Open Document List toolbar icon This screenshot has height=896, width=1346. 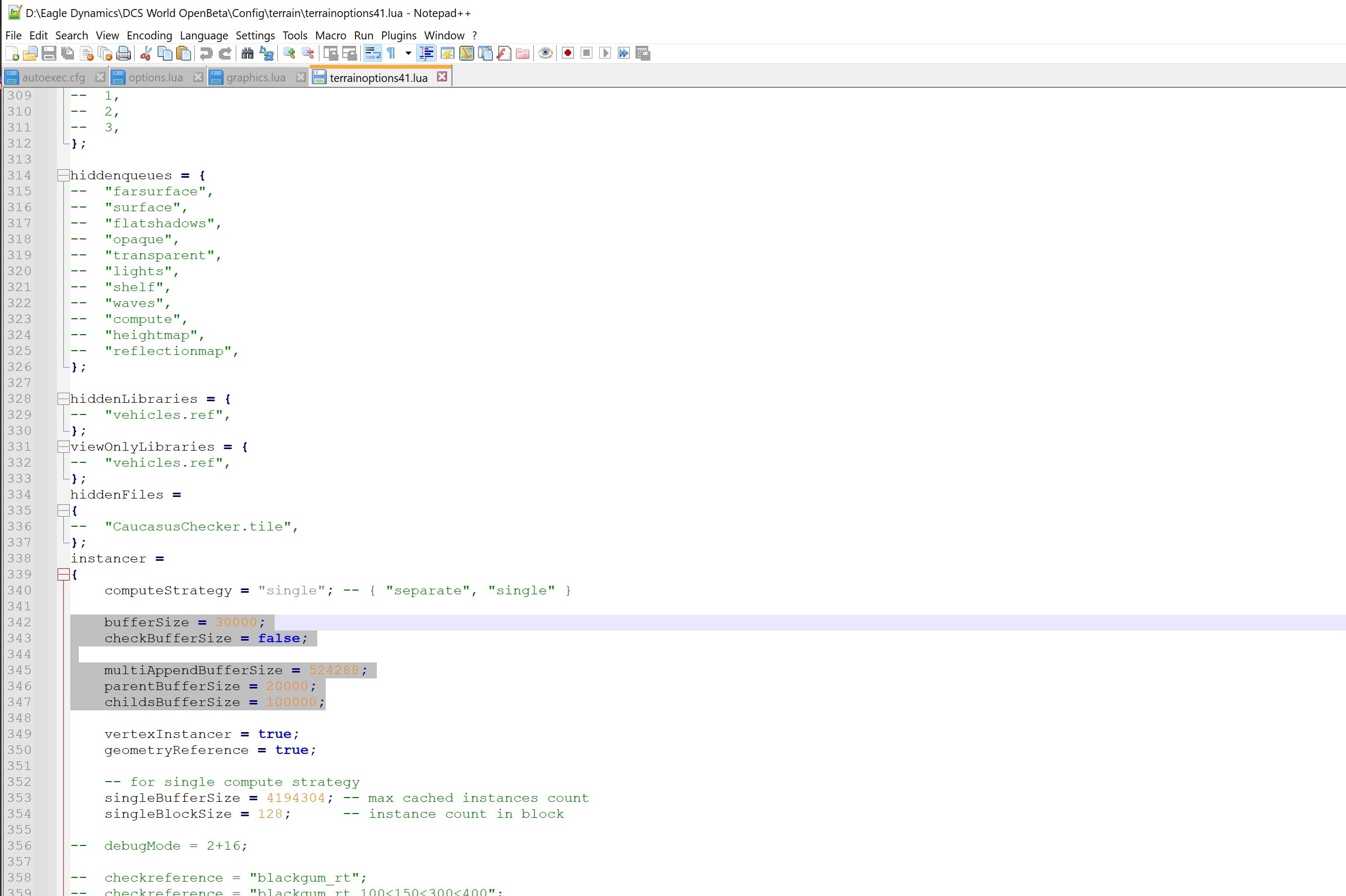(x=485, y=54)
